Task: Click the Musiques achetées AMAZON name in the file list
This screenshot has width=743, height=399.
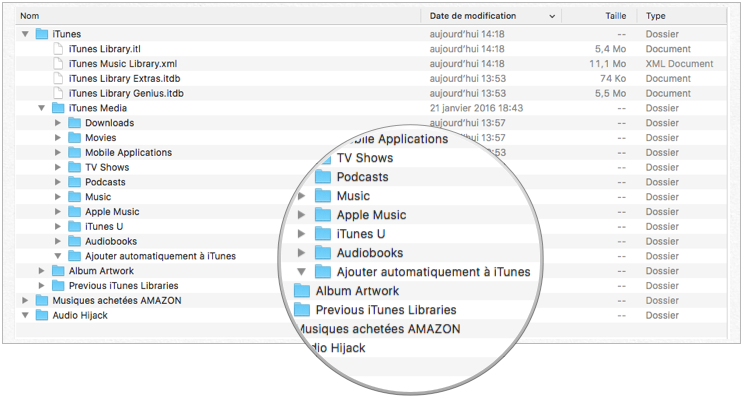Action: tap(117, 300)
